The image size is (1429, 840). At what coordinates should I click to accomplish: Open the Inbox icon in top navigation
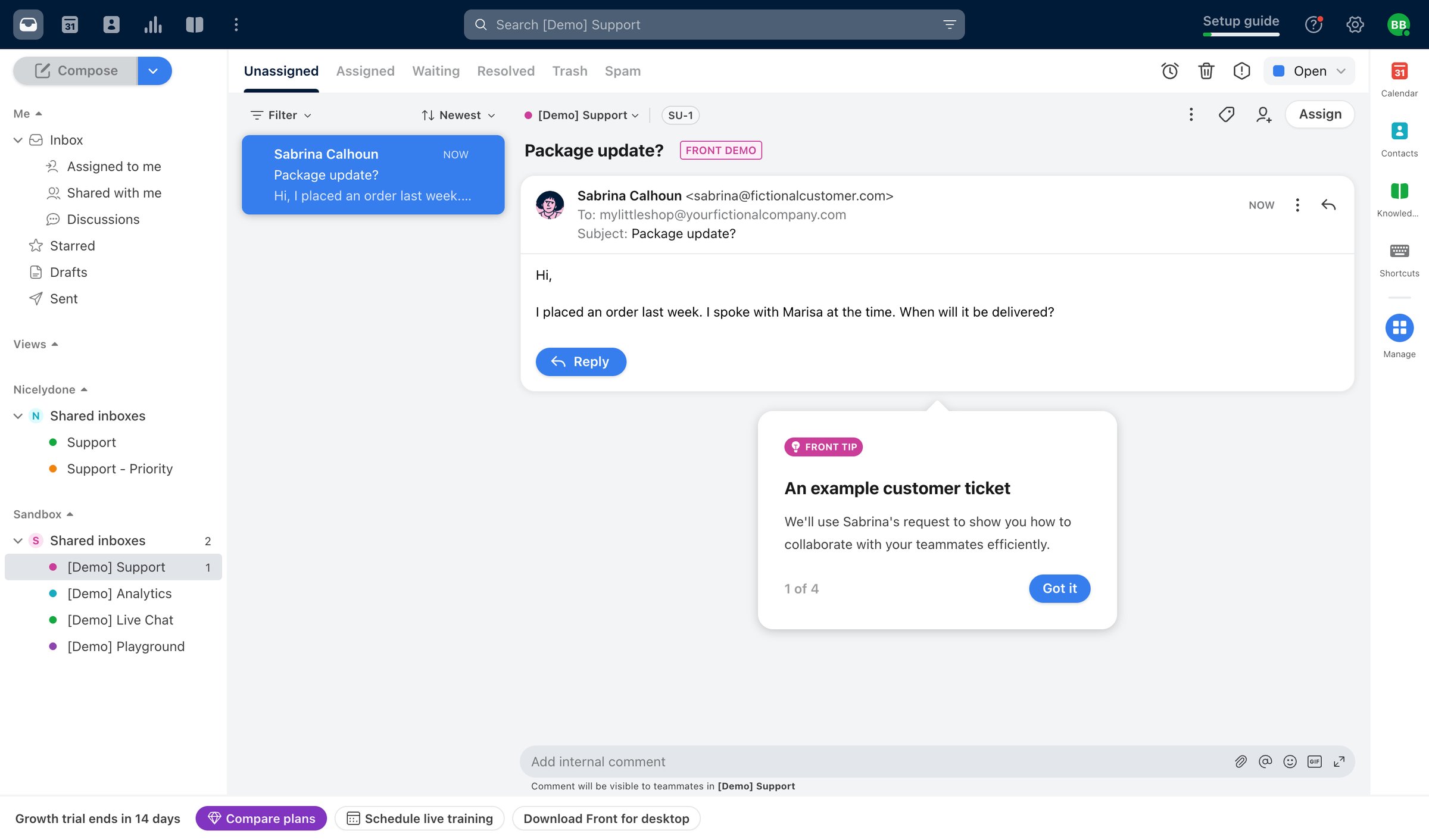(28, 24)
